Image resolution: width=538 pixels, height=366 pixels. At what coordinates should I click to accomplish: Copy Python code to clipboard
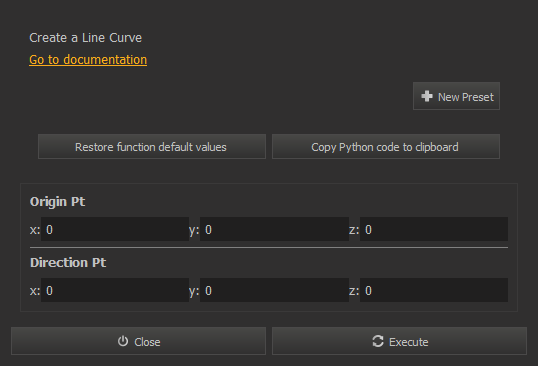(x=386, y=147)
